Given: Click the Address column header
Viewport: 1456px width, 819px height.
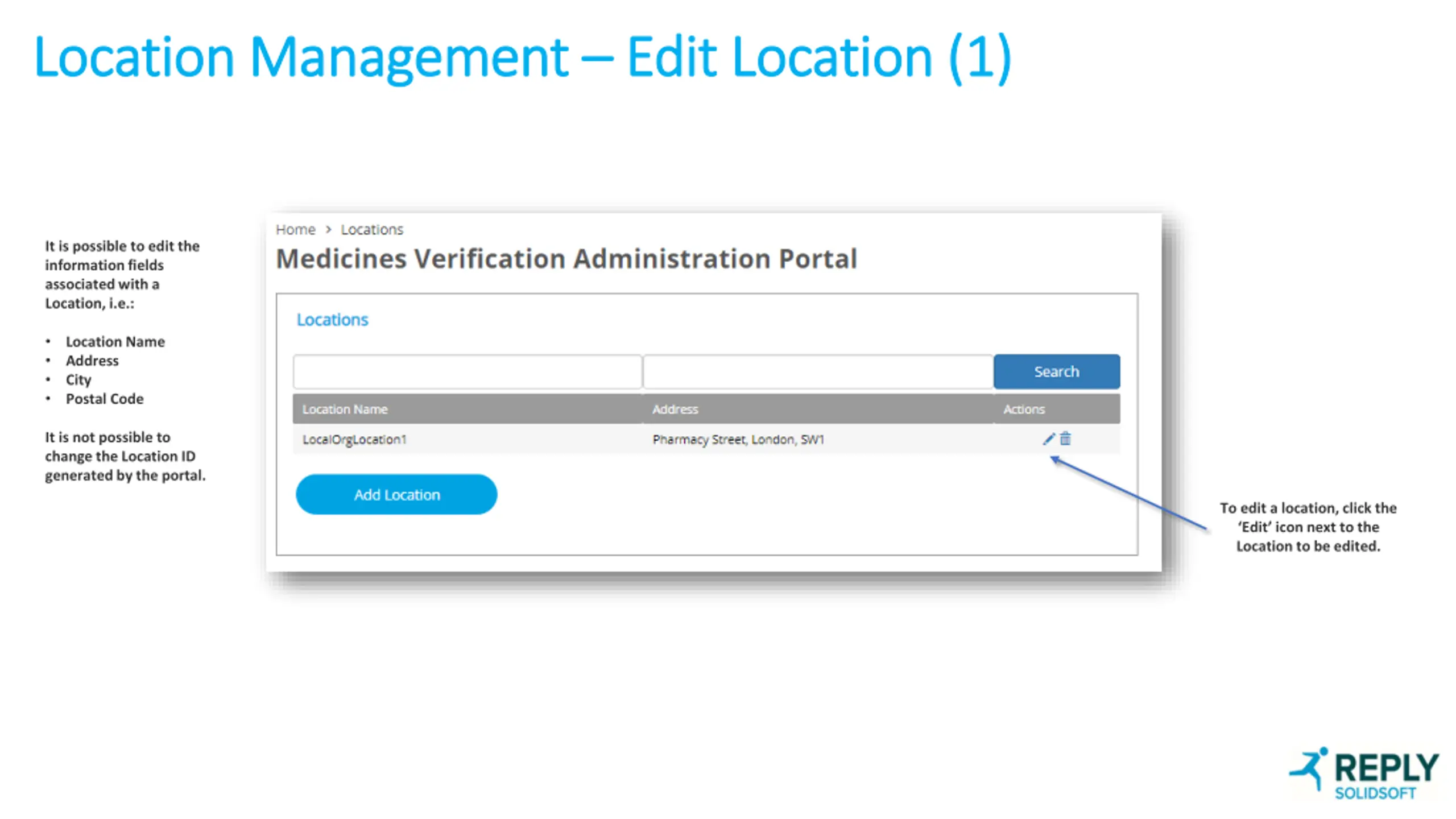Looking at the screenshot, I should click(675, 409).
